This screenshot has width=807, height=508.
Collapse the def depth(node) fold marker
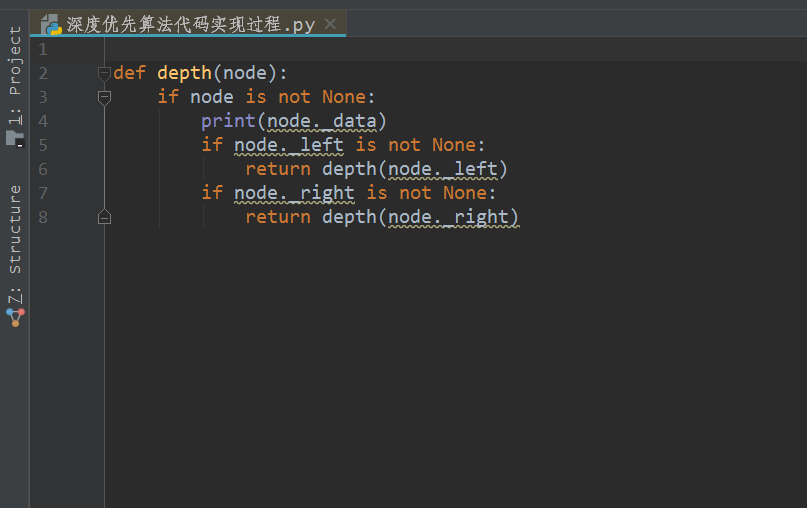coord(104,74)
